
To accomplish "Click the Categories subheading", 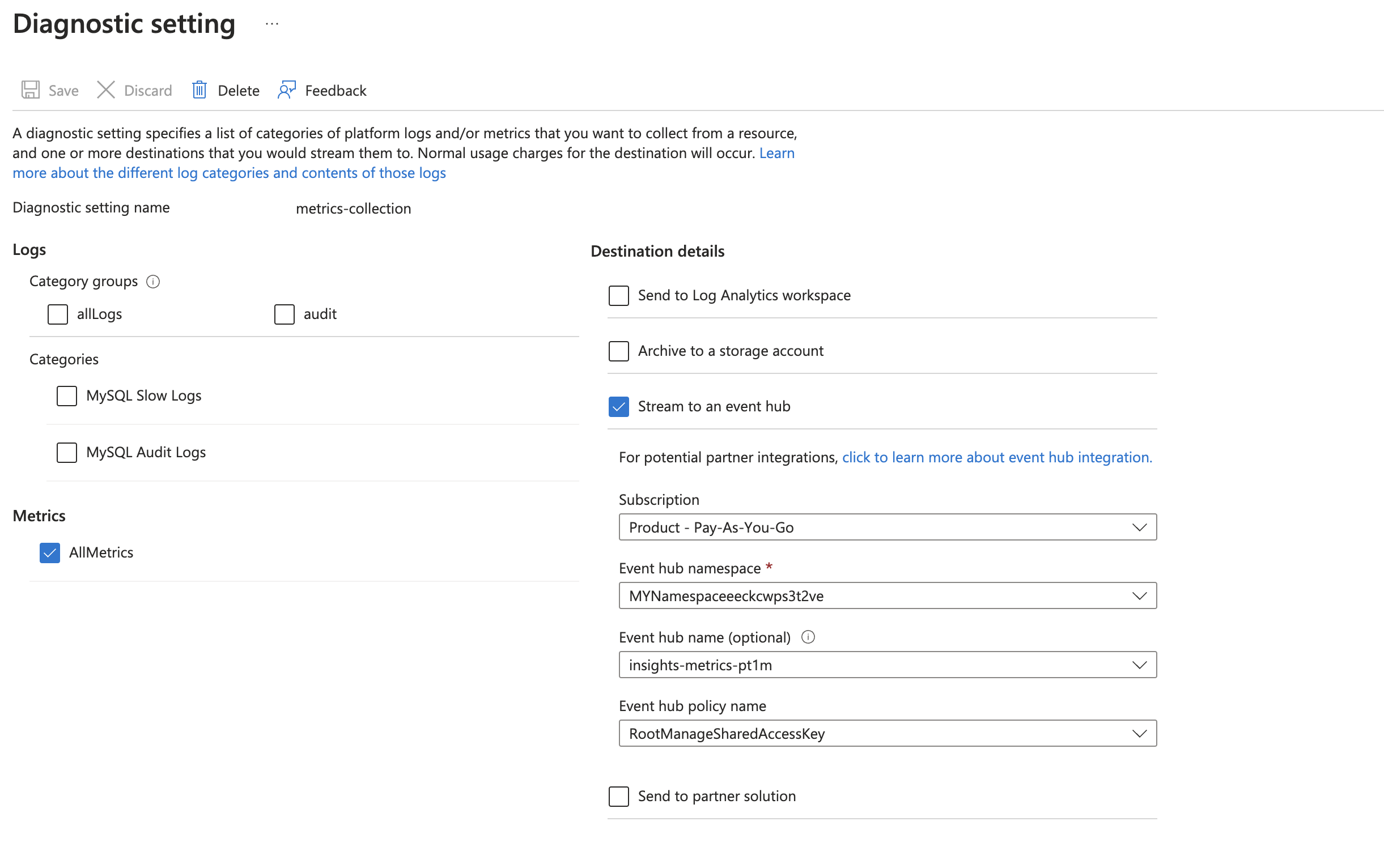I will 63,359.
